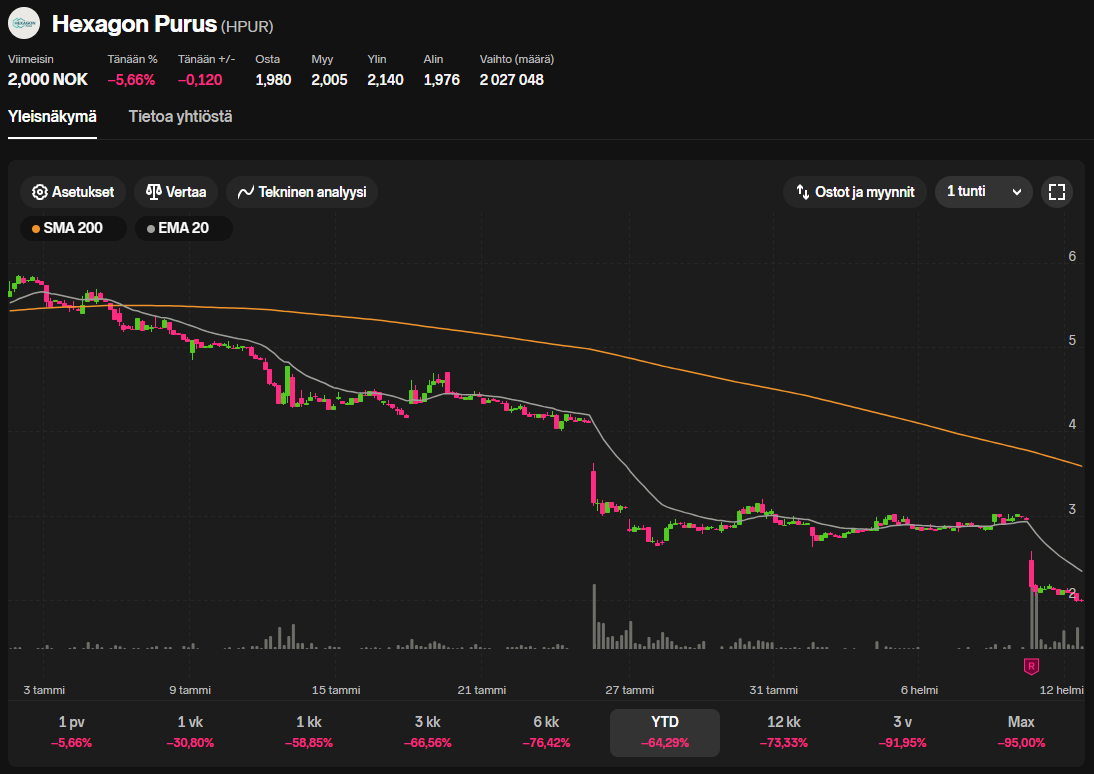Viewport: 1094px width, 774px height.
Task: Click the tall volume bar near 27 tammi
Action: (594, 617)
